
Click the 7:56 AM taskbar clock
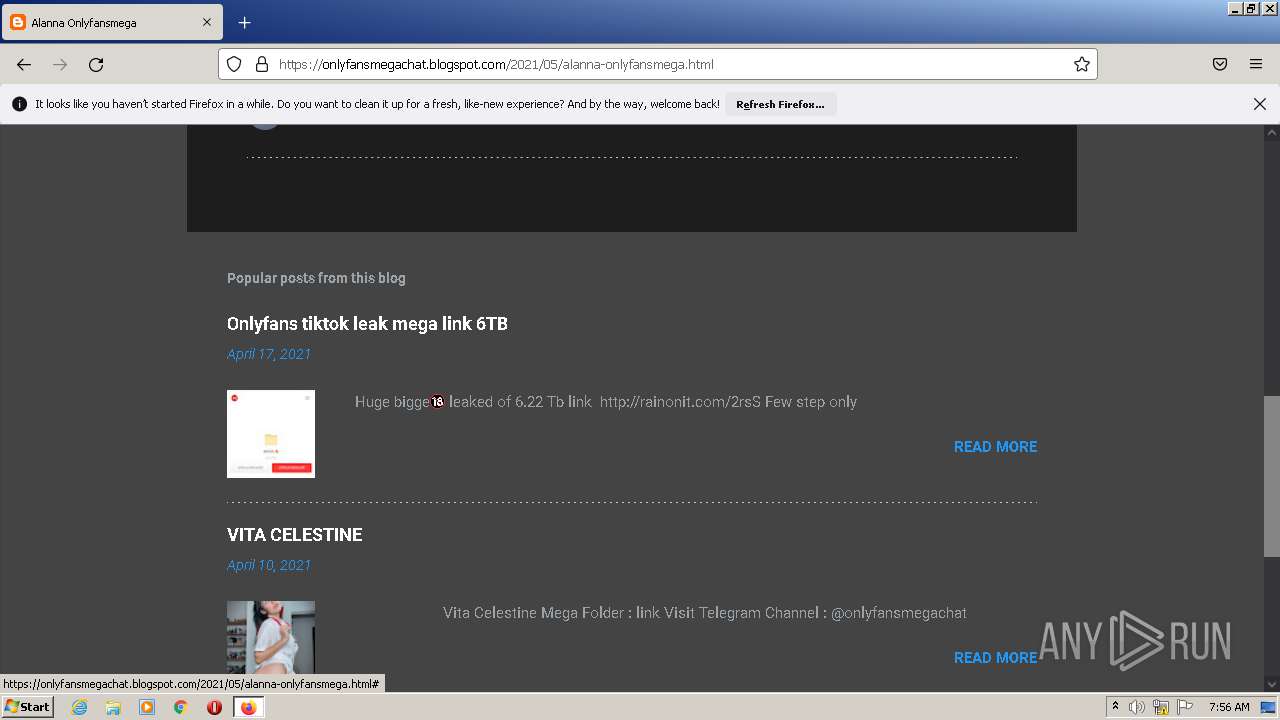pyautogui.click(x=1229, y=707)
